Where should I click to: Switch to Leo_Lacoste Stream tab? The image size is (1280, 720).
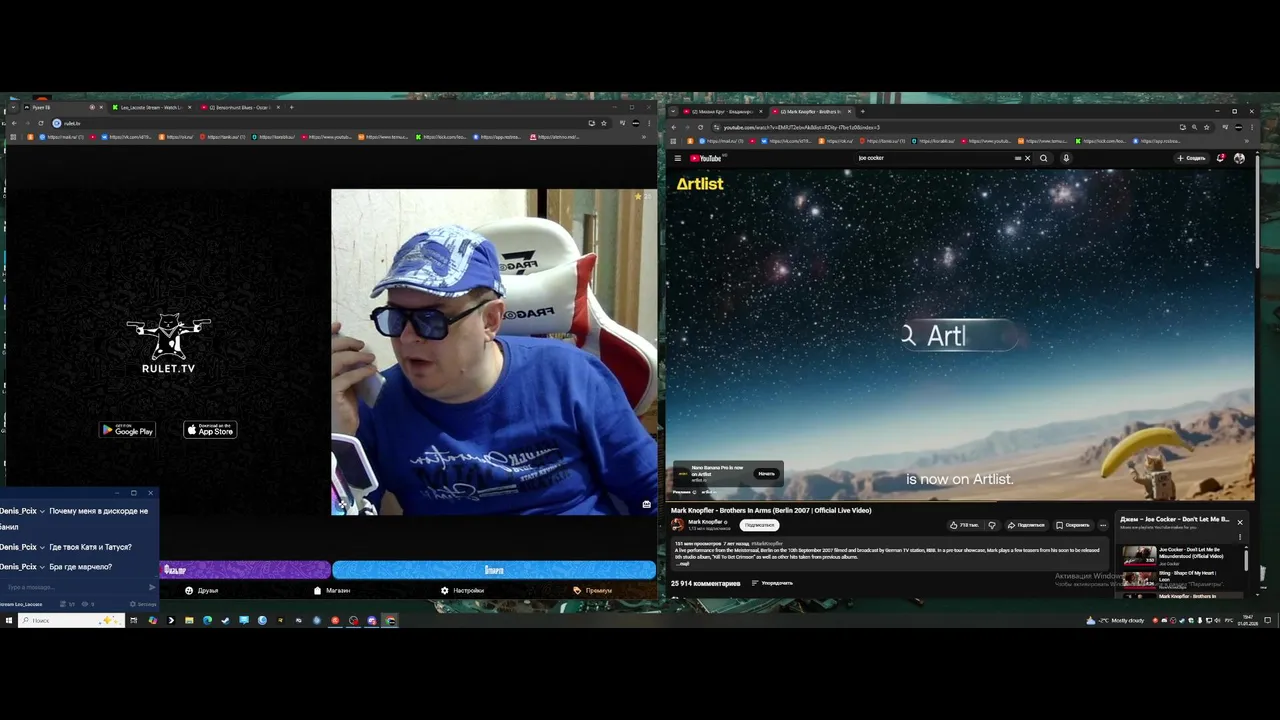tap(150, 107)
